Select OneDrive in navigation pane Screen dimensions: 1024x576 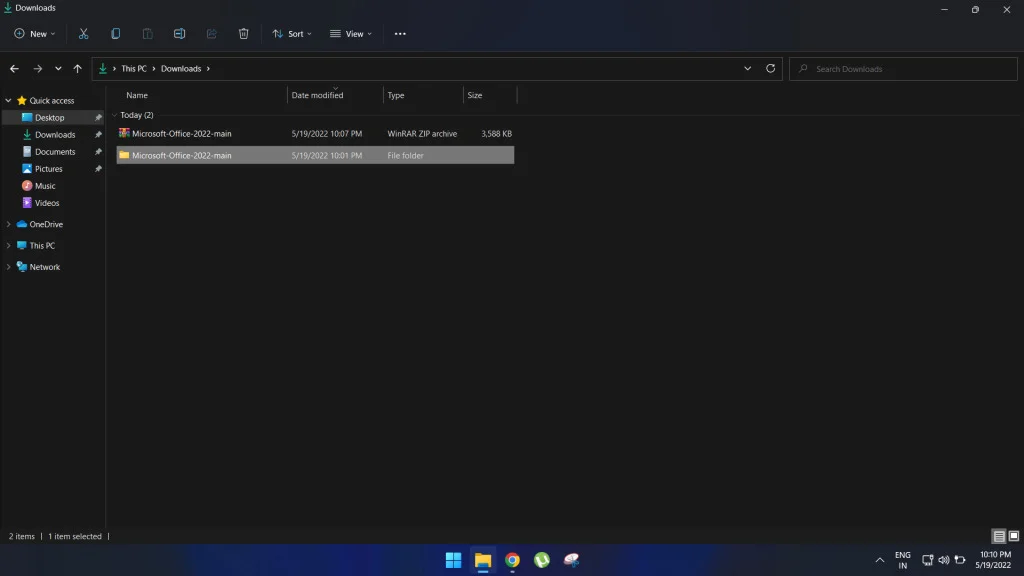point(46,224)
